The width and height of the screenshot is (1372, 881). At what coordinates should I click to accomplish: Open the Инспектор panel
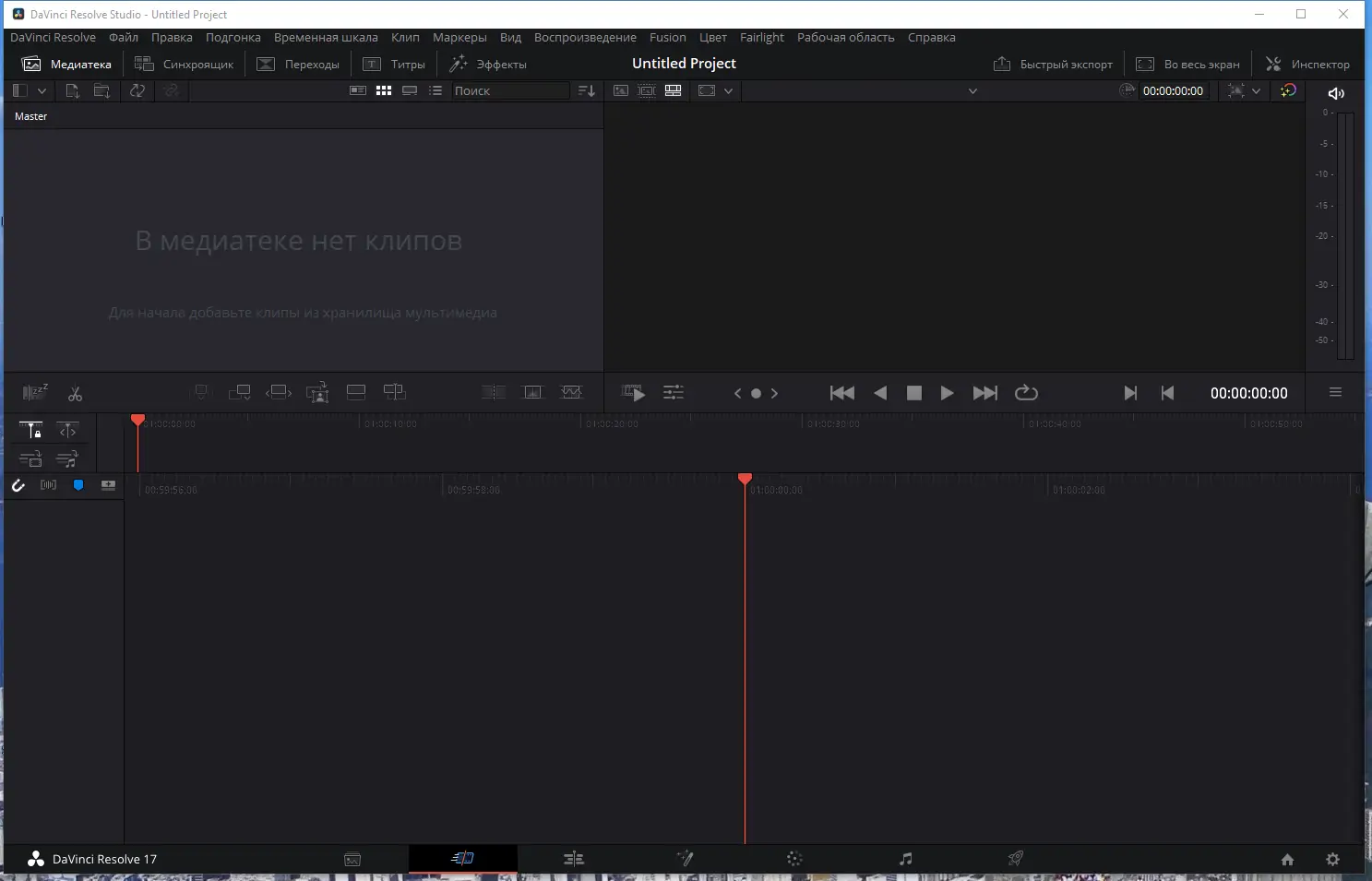coord(1309,64)
